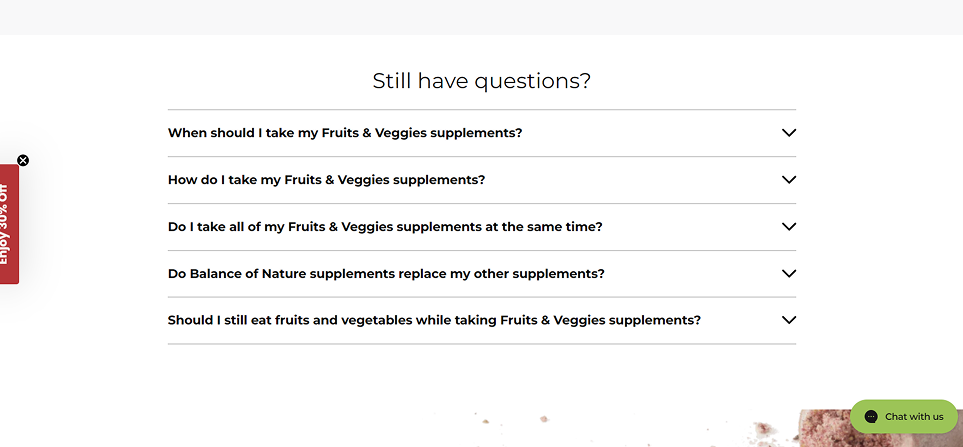963x447 pixels.
Task: Click the scattered powder specks near bottom center
Action: tap(543, 420)
